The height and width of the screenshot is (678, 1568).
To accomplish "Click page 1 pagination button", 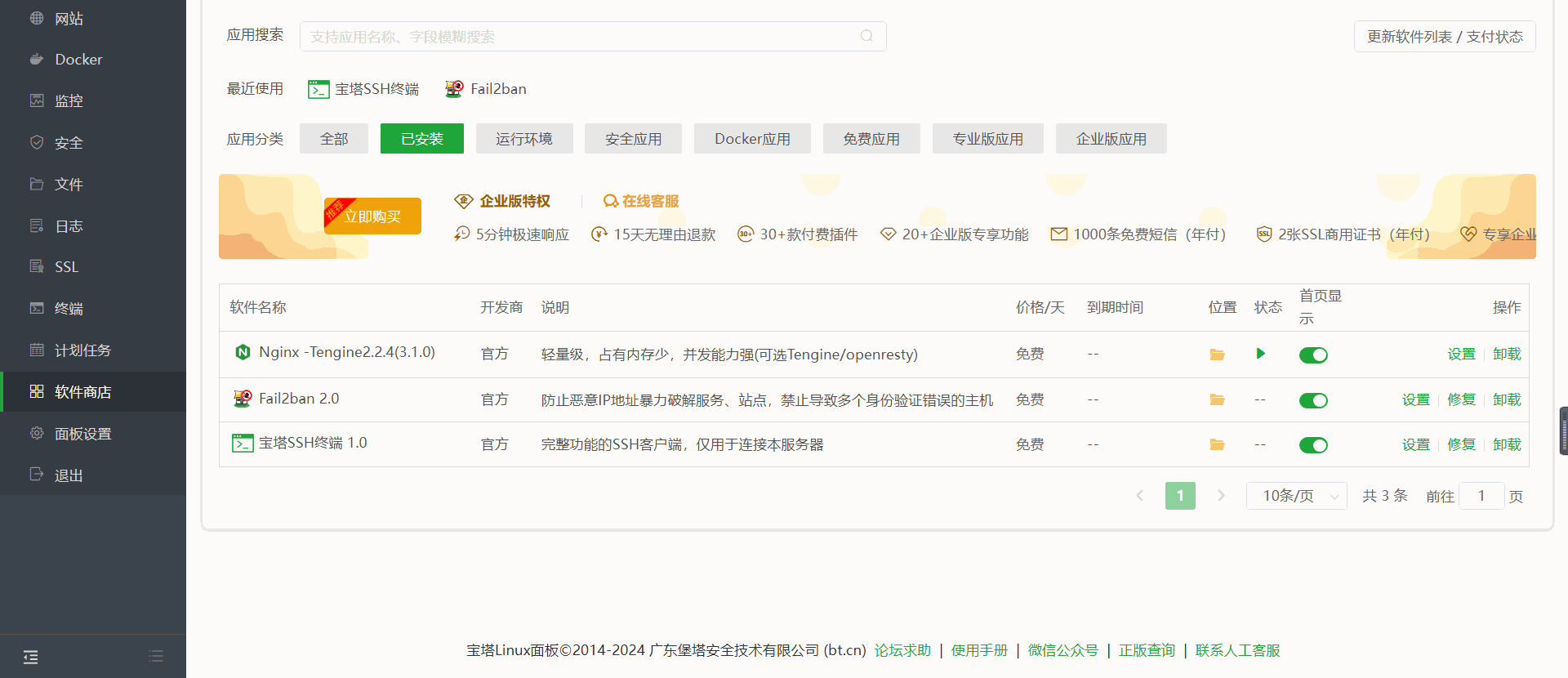I will [x=1180, y=496].
